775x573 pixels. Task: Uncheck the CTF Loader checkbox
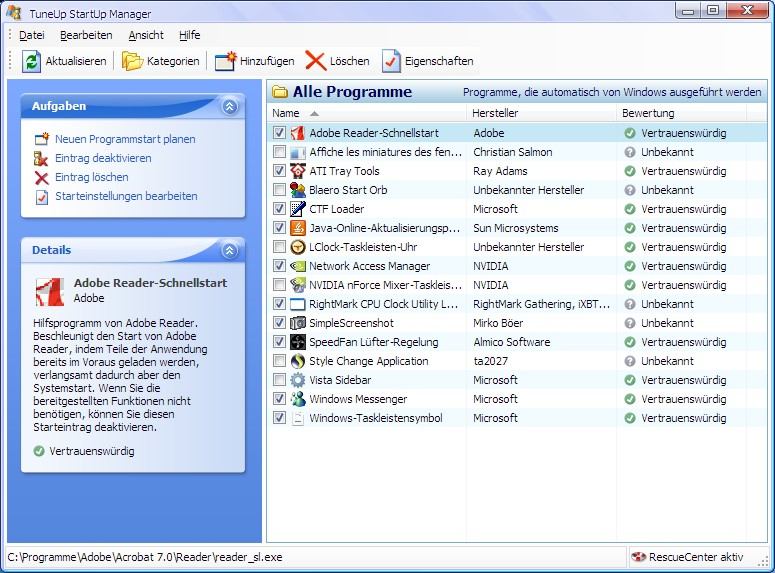coord(279,209)
